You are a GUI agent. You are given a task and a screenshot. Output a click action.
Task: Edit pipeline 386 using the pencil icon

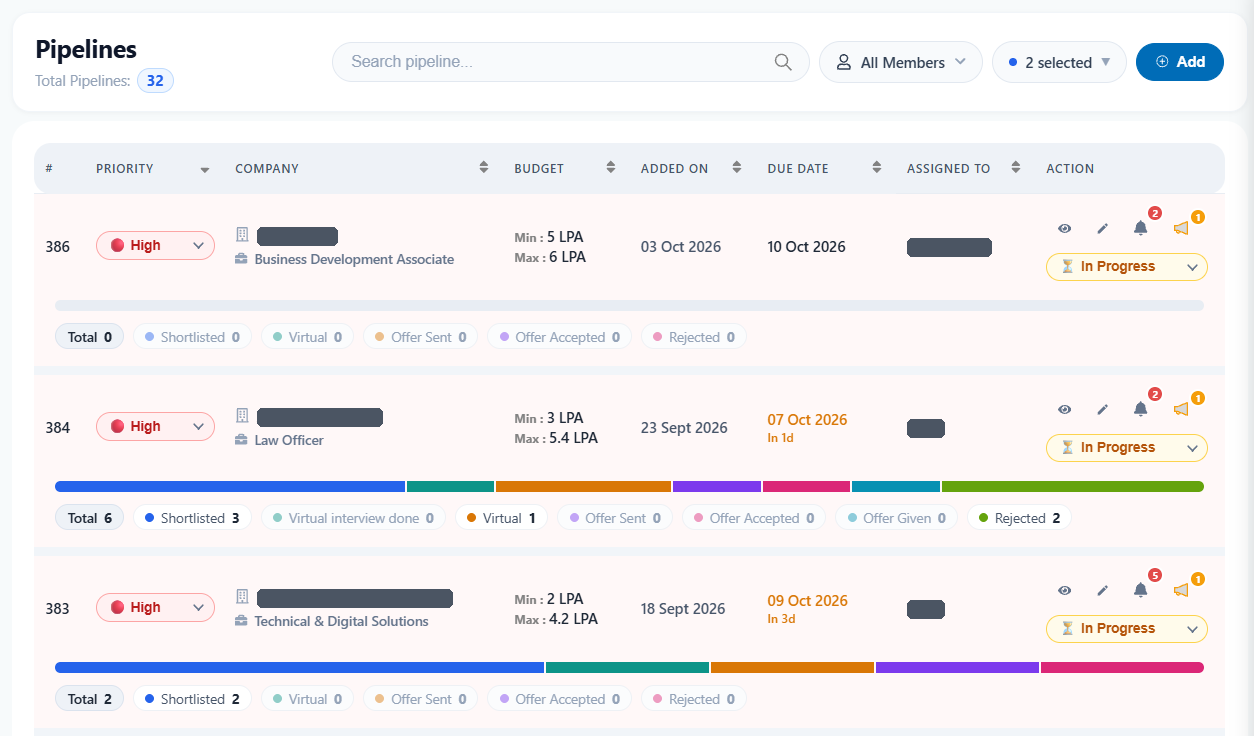coord(1103,228)
